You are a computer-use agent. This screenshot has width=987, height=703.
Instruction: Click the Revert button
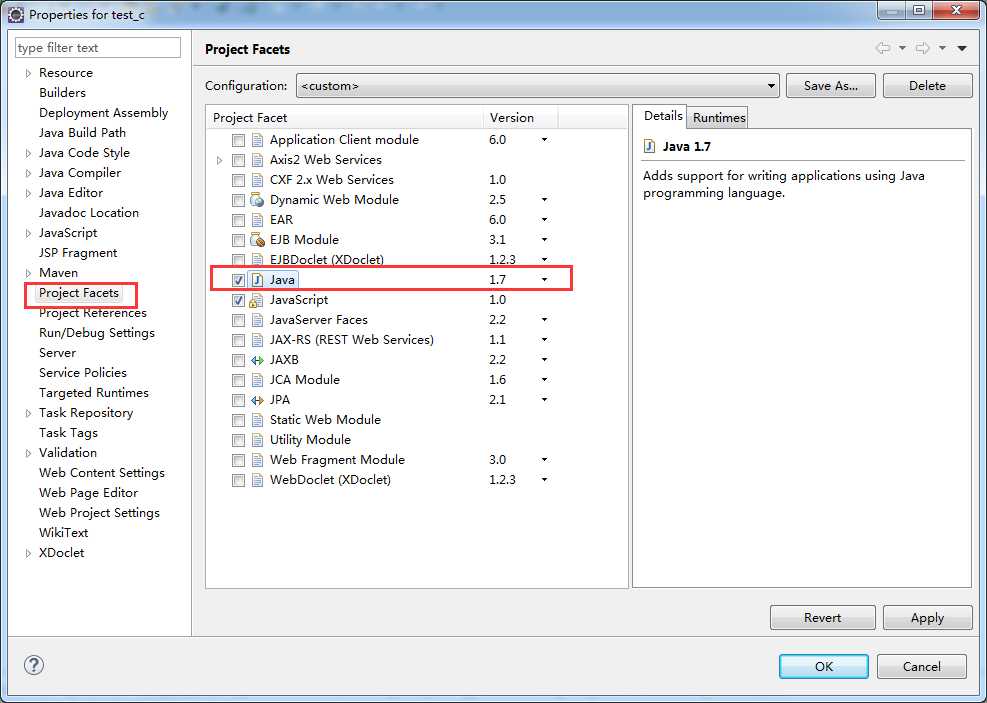[822, 618]
